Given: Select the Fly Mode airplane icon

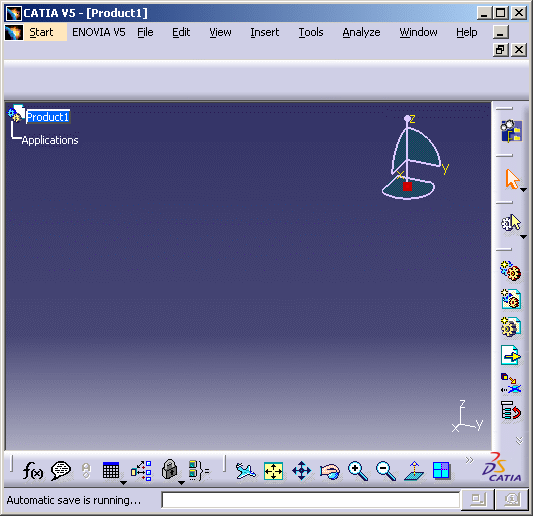Looking at the screenshot, I should tap(245, 471).
